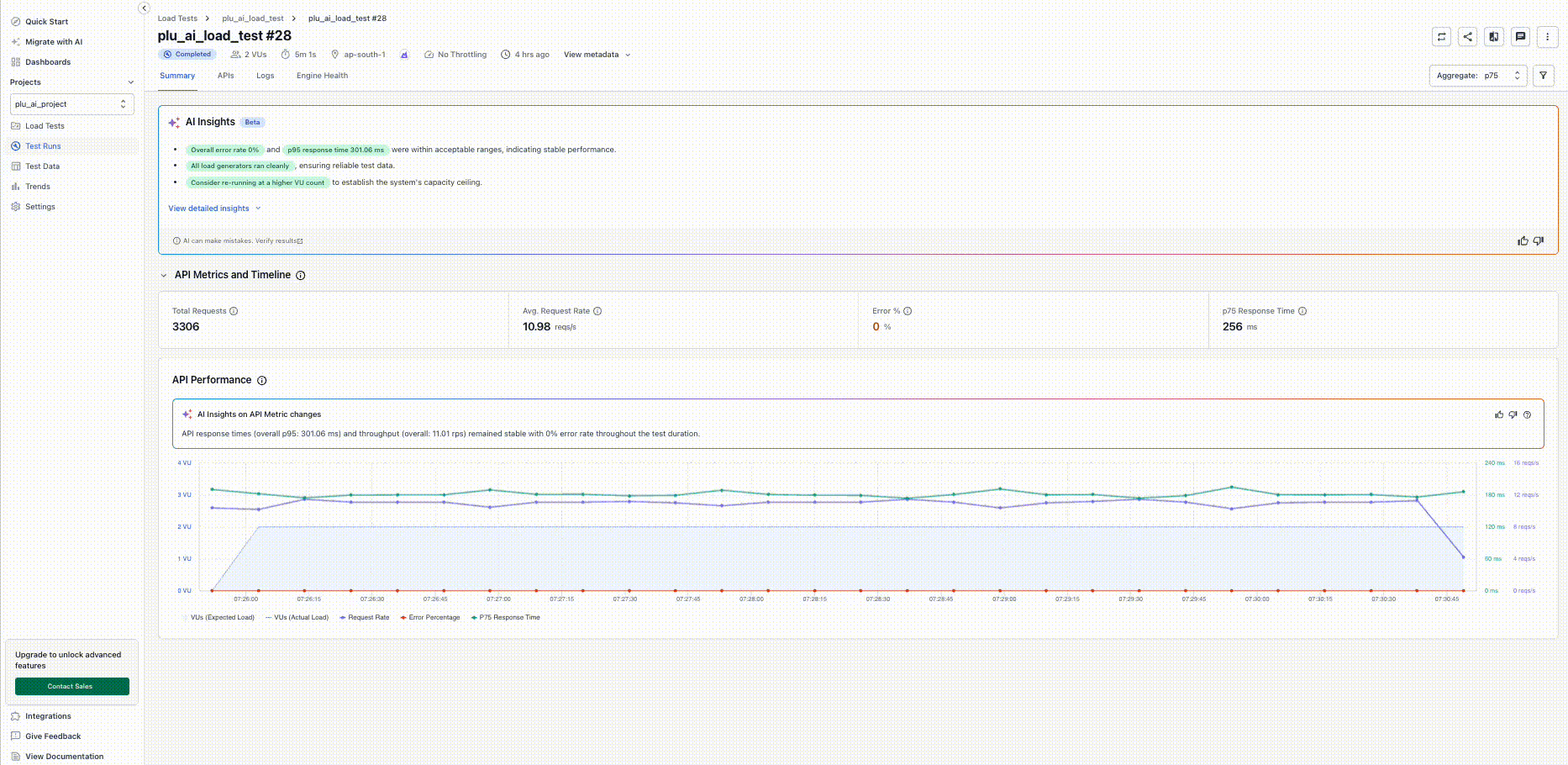
Task: Thumbs down on AI Insights on API Metric changes
Action: tap(1513, 414)
